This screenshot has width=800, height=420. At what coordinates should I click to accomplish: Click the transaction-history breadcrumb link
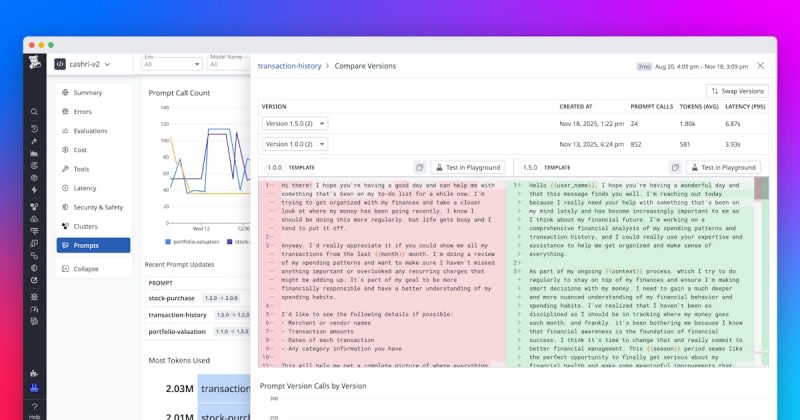coord(289,65)
